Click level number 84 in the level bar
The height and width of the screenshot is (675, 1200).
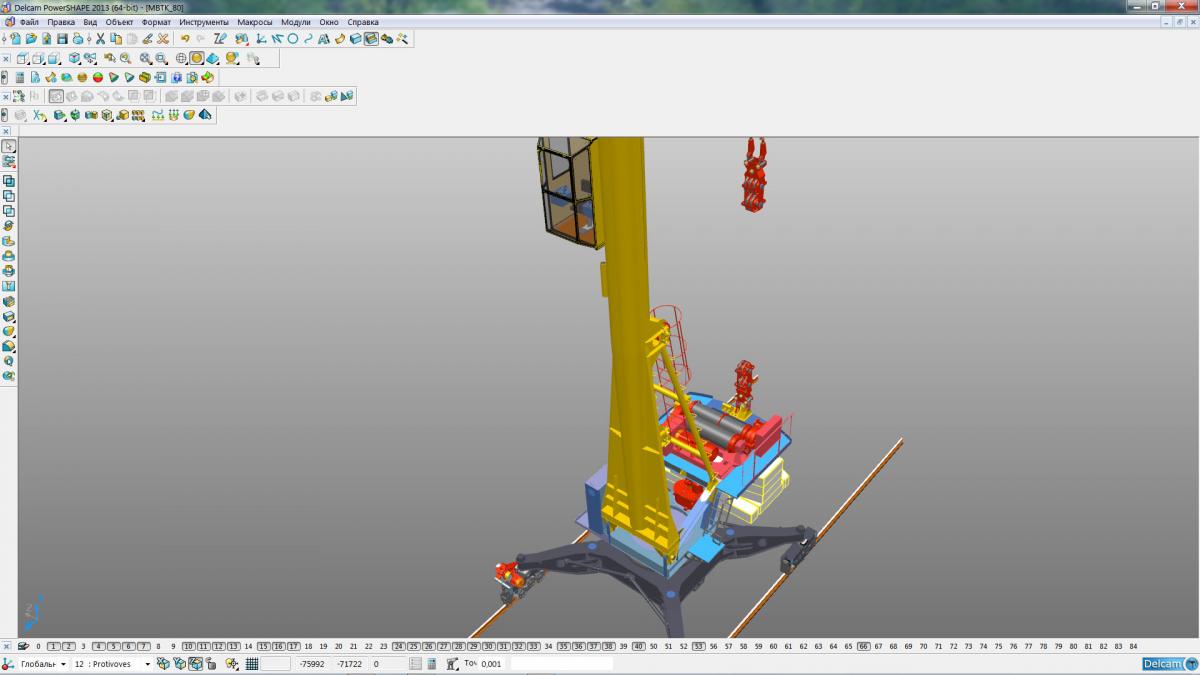1133,646
